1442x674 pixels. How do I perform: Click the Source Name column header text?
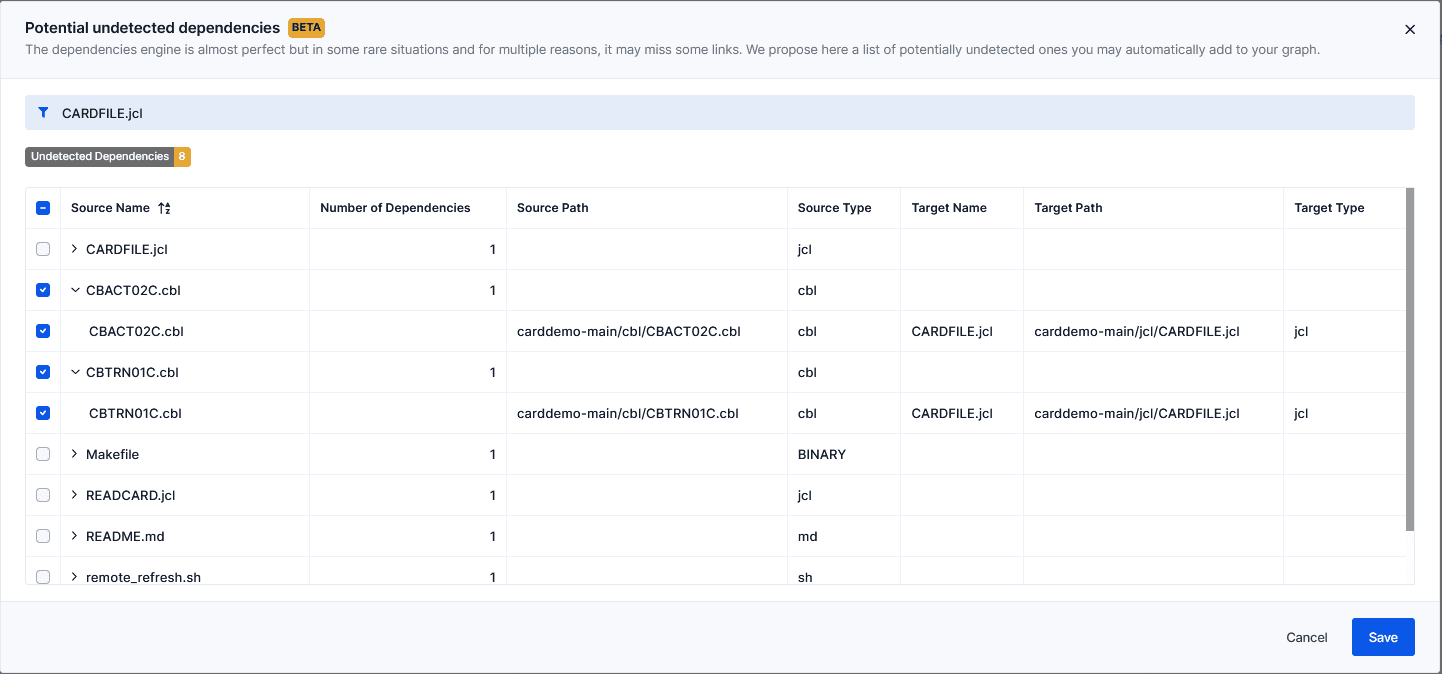[x=110, y=208]
